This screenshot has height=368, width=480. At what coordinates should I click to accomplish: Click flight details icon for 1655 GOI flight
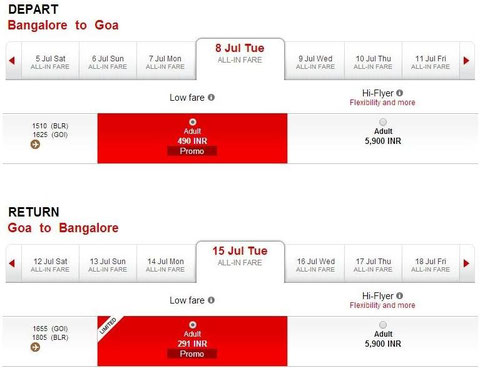tap(35, 347)
